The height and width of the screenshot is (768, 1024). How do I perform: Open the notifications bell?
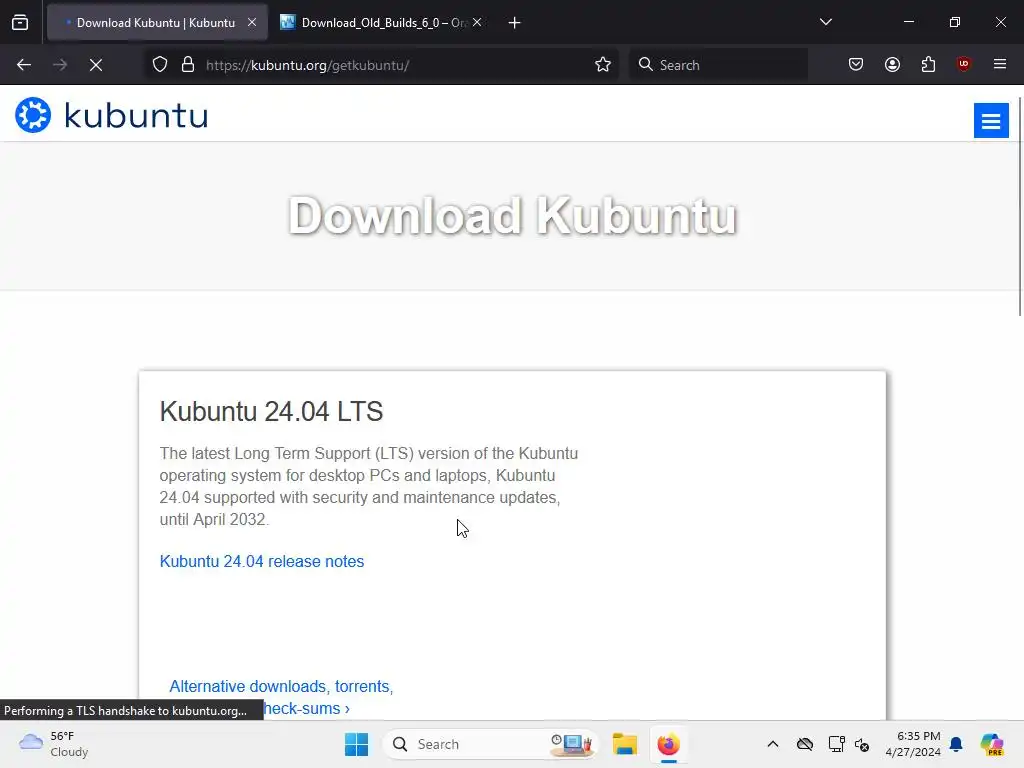point(956,744)
